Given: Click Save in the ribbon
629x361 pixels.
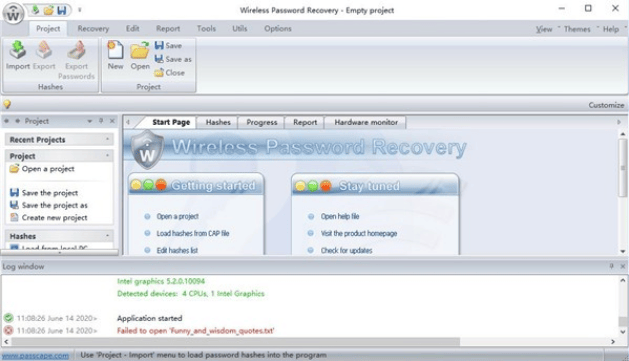Looking at the screenshot, I should [168, 45].
